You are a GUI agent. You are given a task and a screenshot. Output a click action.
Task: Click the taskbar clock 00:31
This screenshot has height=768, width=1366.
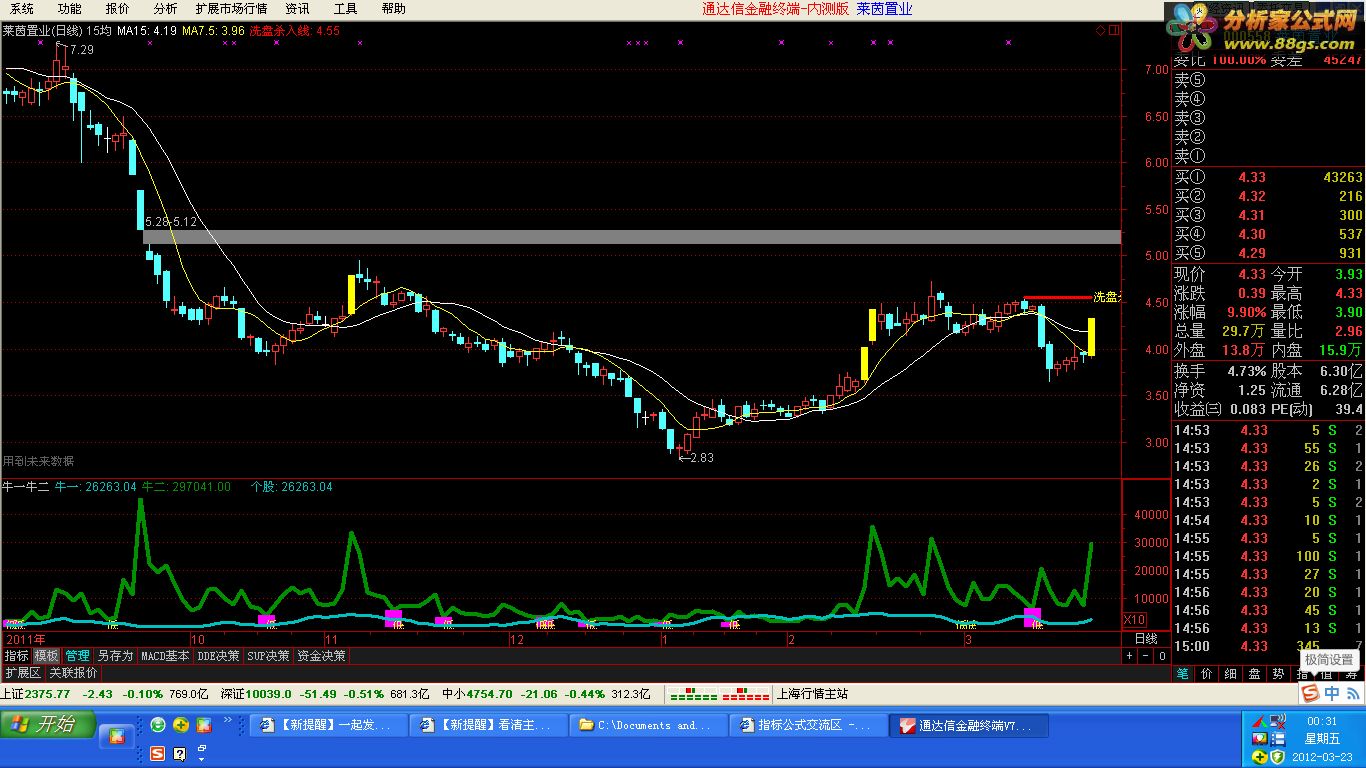point(1322,721)
